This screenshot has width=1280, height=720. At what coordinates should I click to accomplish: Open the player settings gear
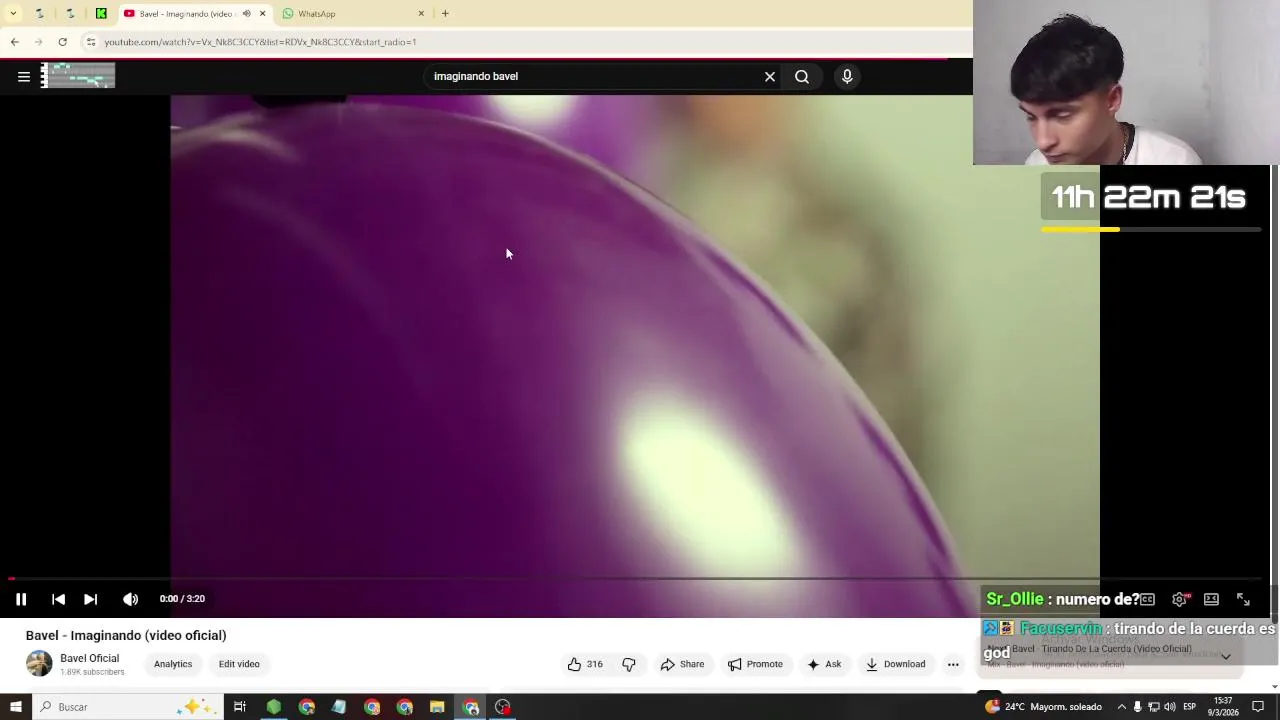click(1180, 599)
